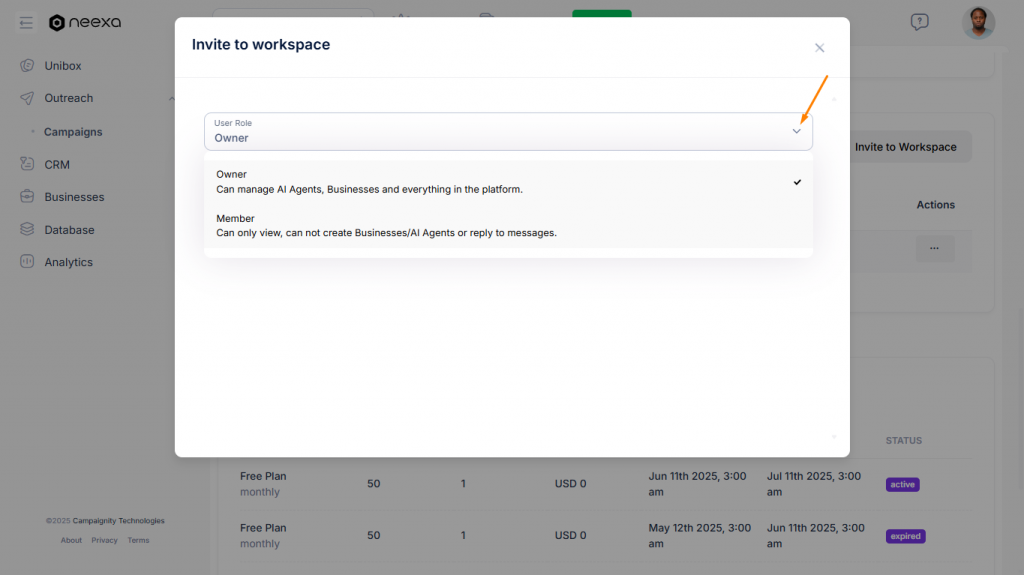Screen dimensions: 1024x575
Task: Open the user profile avatar
Action: pyautogui.click(x=978, y=23)
